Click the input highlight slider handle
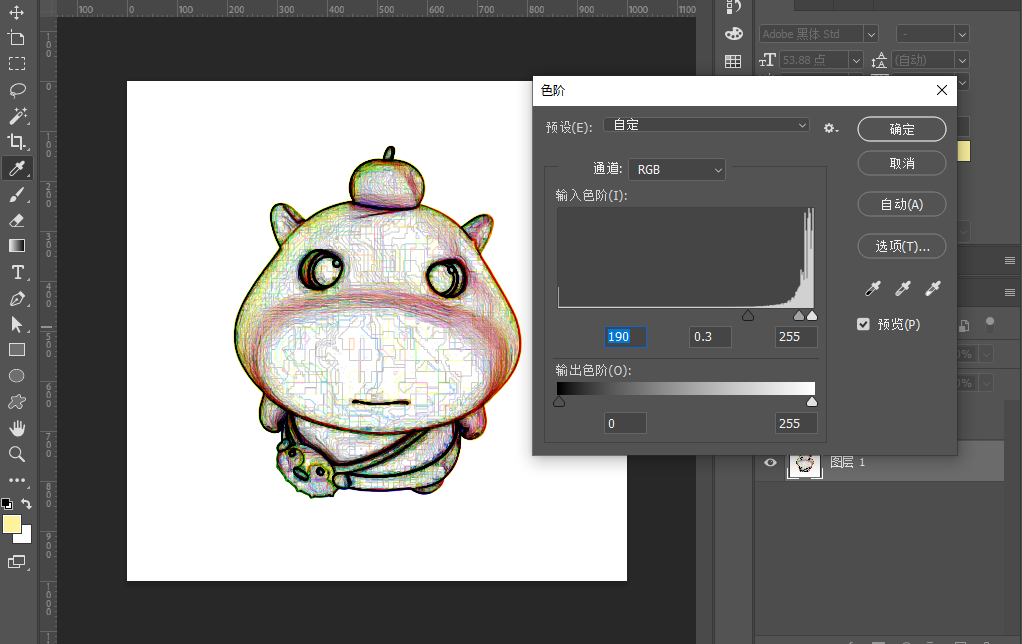This screenshot has width=1022, height=644. tap(811, 315)
